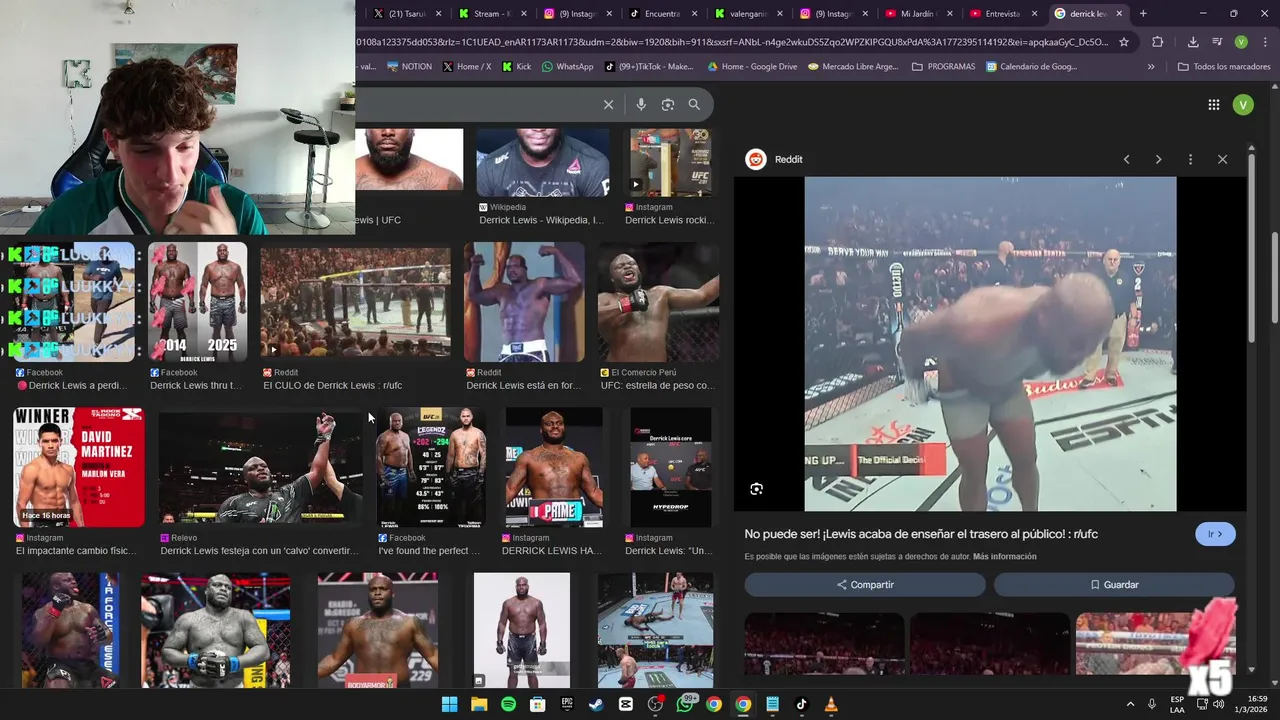Click the page vertical scrollbar at right edge
Image resolution: width=1280 pixels, height=720 pixels.
point(1275,277)
